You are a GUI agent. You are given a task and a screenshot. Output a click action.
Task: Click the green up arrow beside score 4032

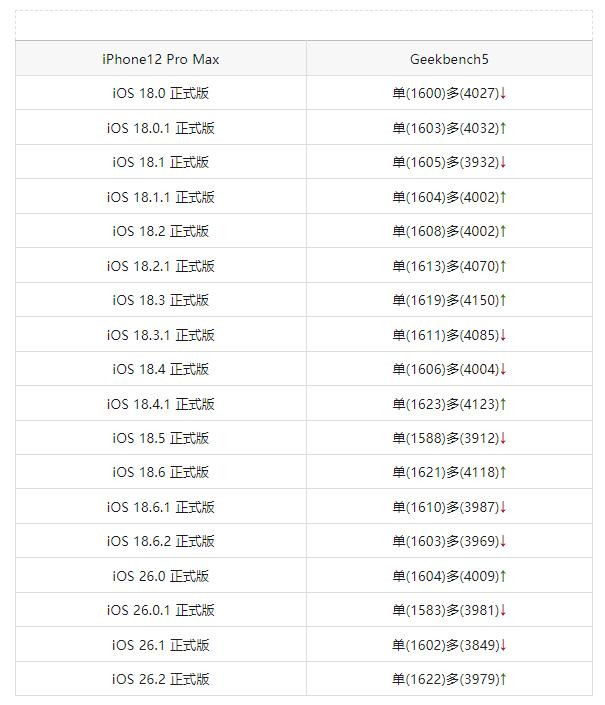pyautogui.click(x=503, y=128)
